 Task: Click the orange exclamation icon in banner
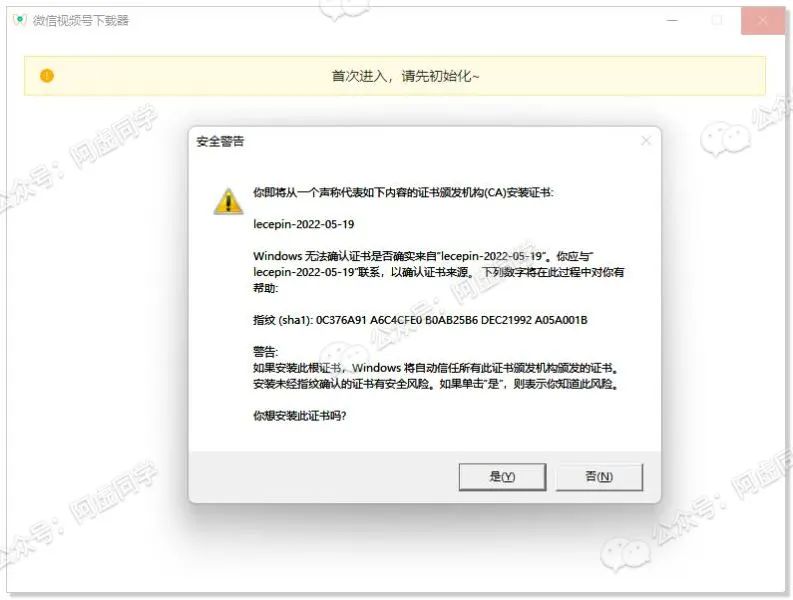(x=47, y=76)
